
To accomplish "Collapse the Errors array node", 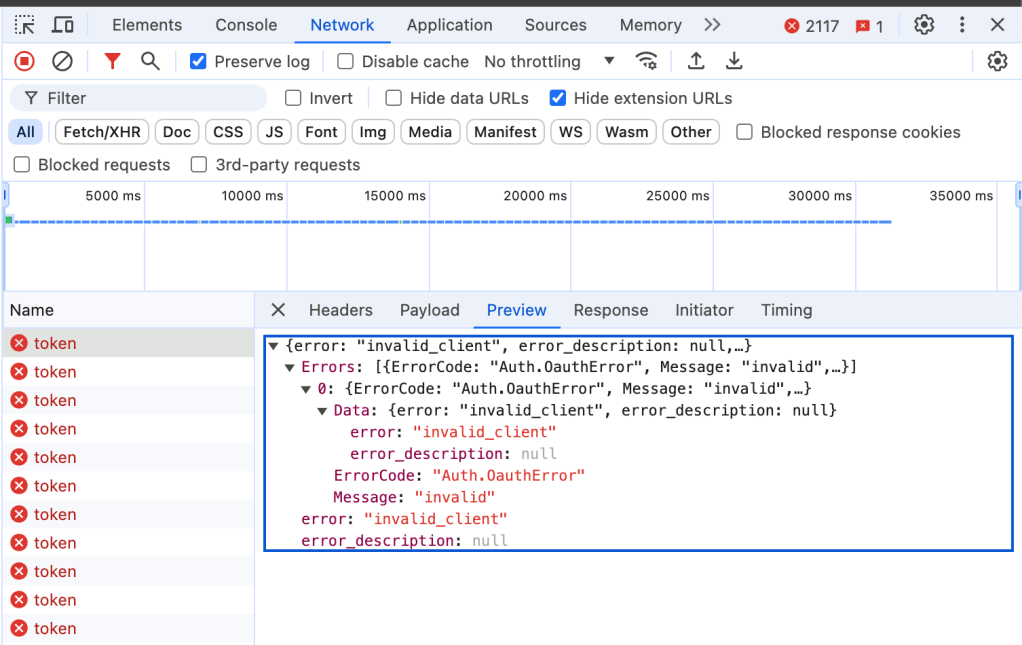I will click(291, 368).
